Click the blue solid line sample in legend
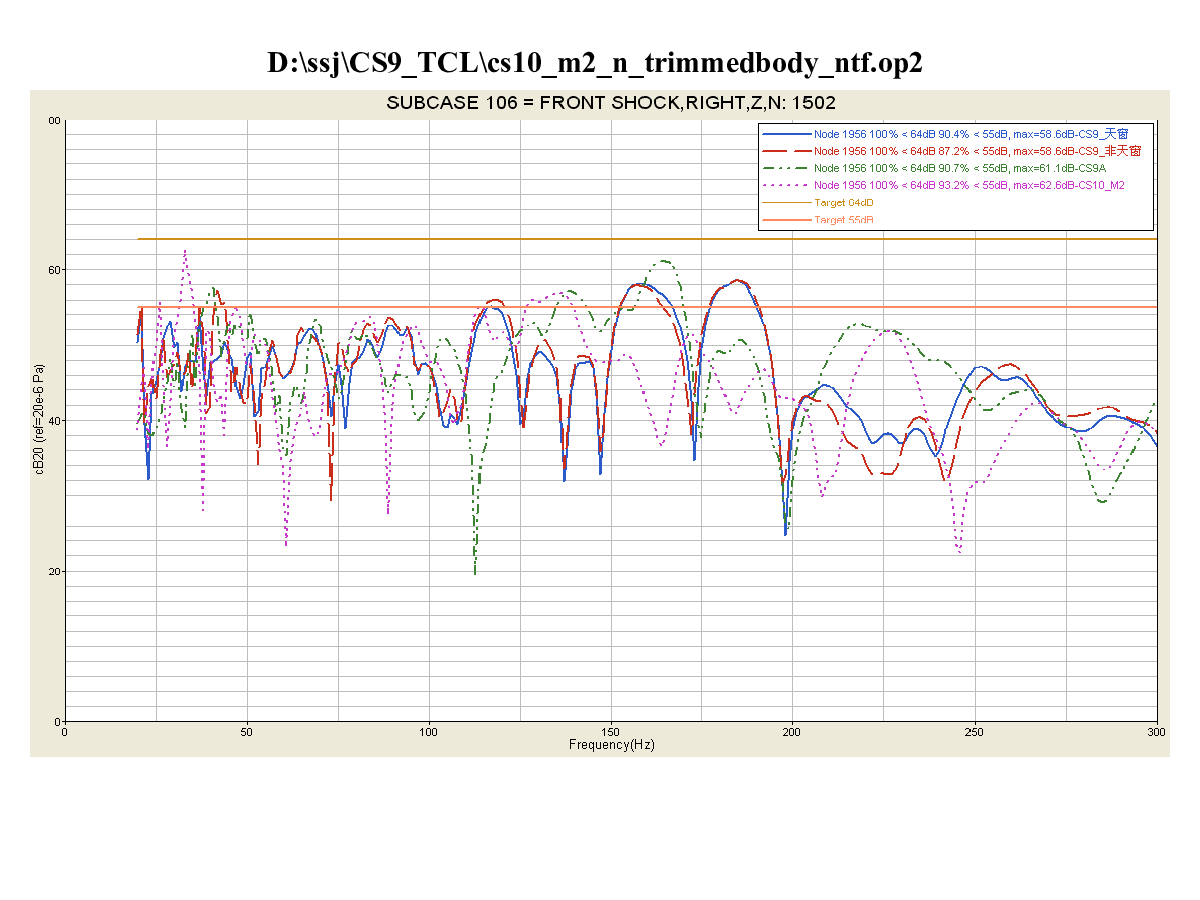 [786, 134]
